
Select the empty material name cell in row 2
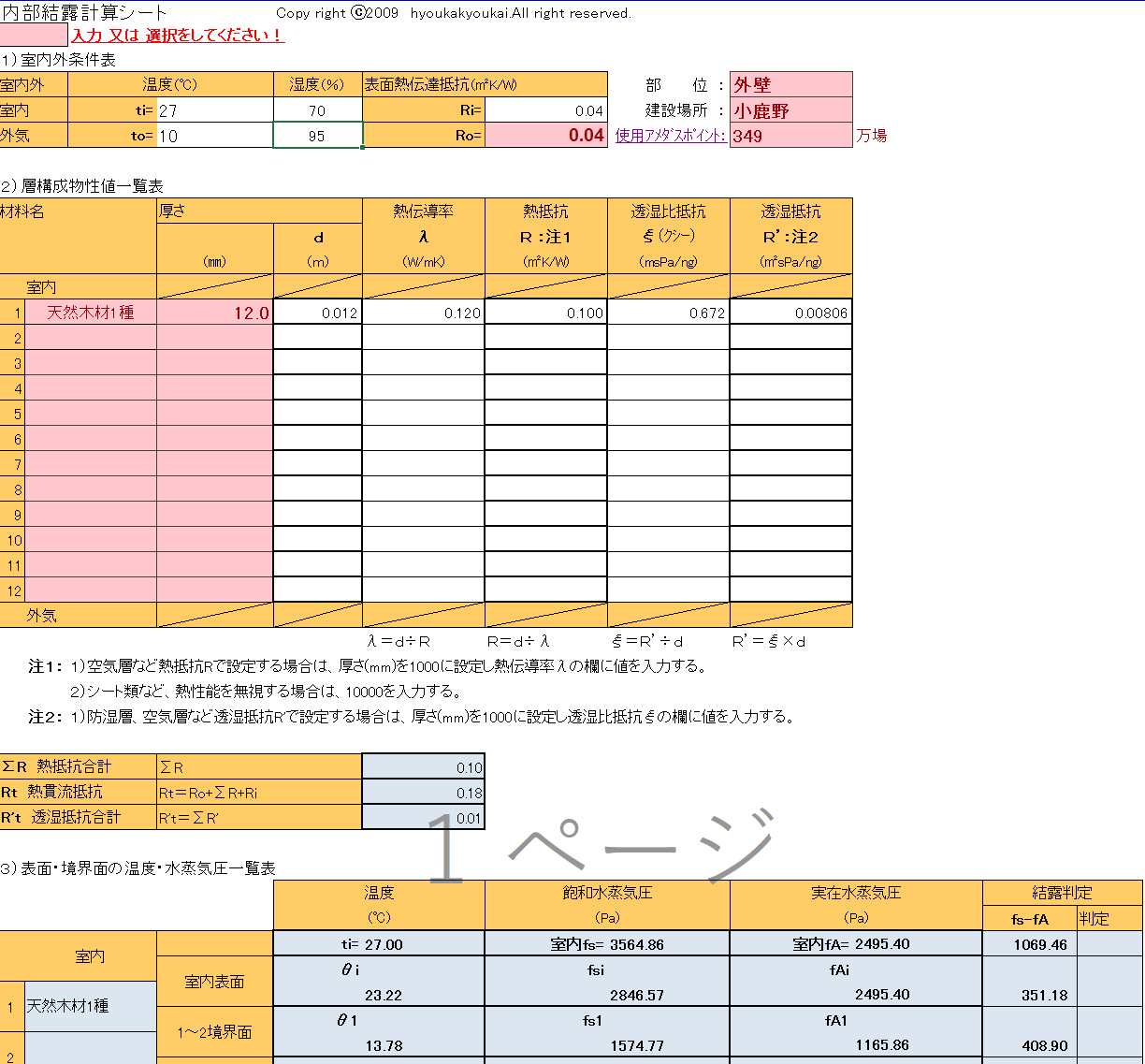point(91,338)
